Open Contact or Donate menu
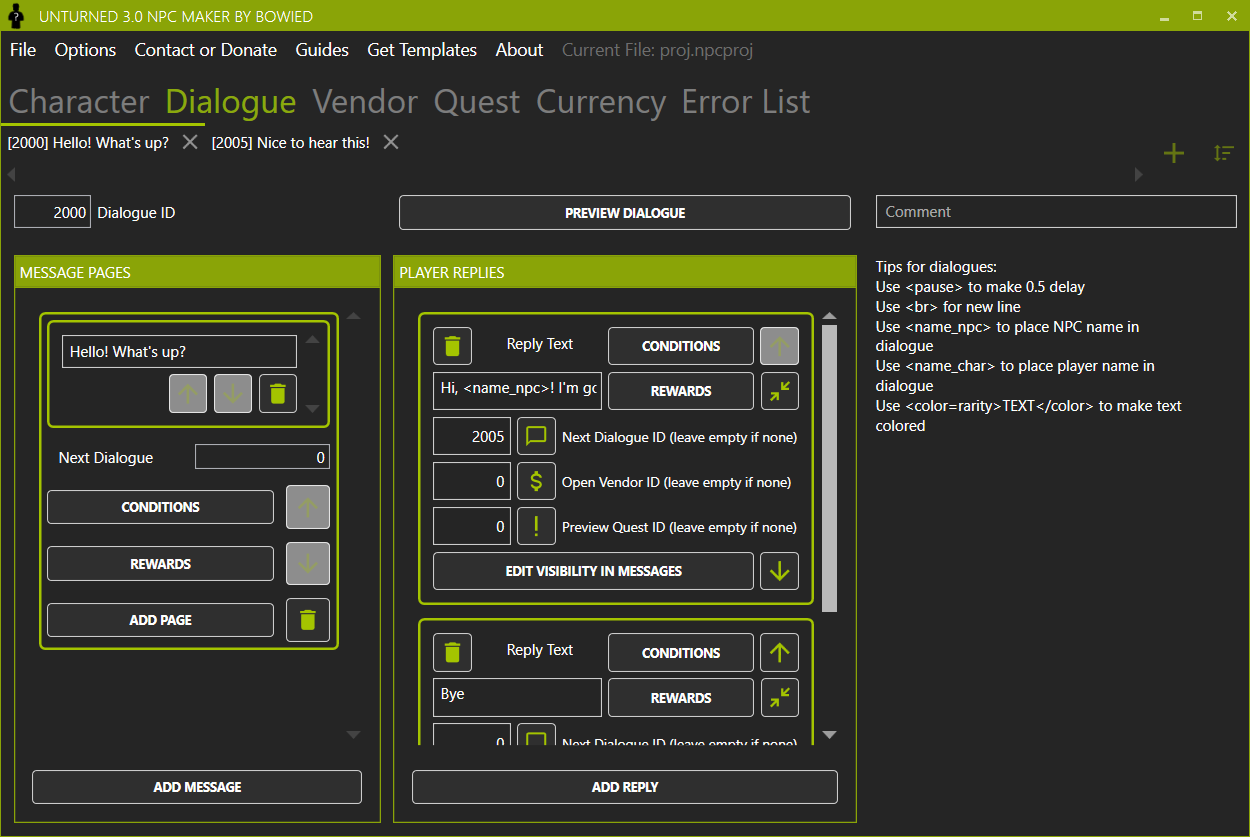Viewport: 1250px width, 837px height. tap(206, 50)
